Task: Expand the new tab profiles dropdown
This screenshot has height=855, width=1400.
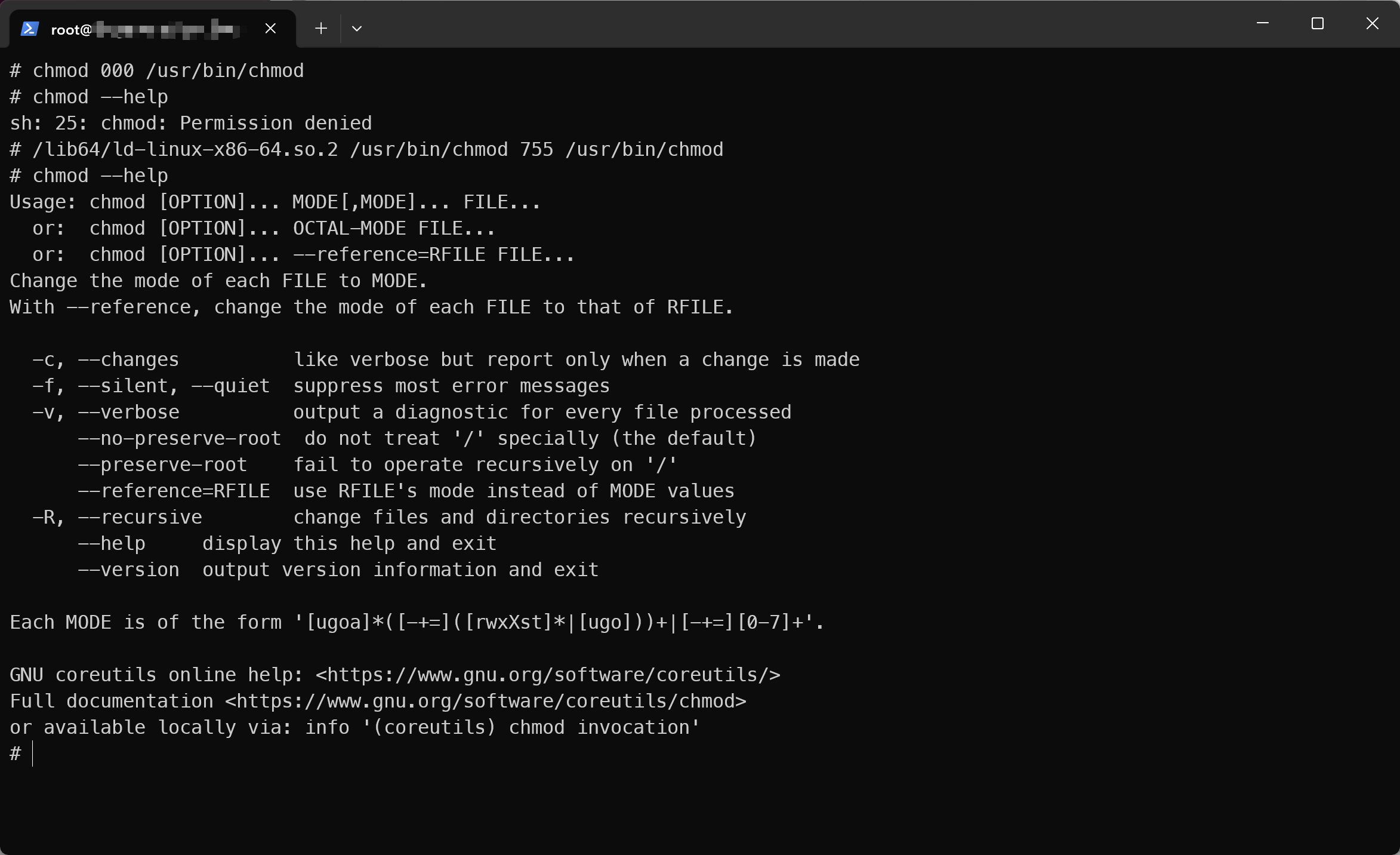Action: 357,29
